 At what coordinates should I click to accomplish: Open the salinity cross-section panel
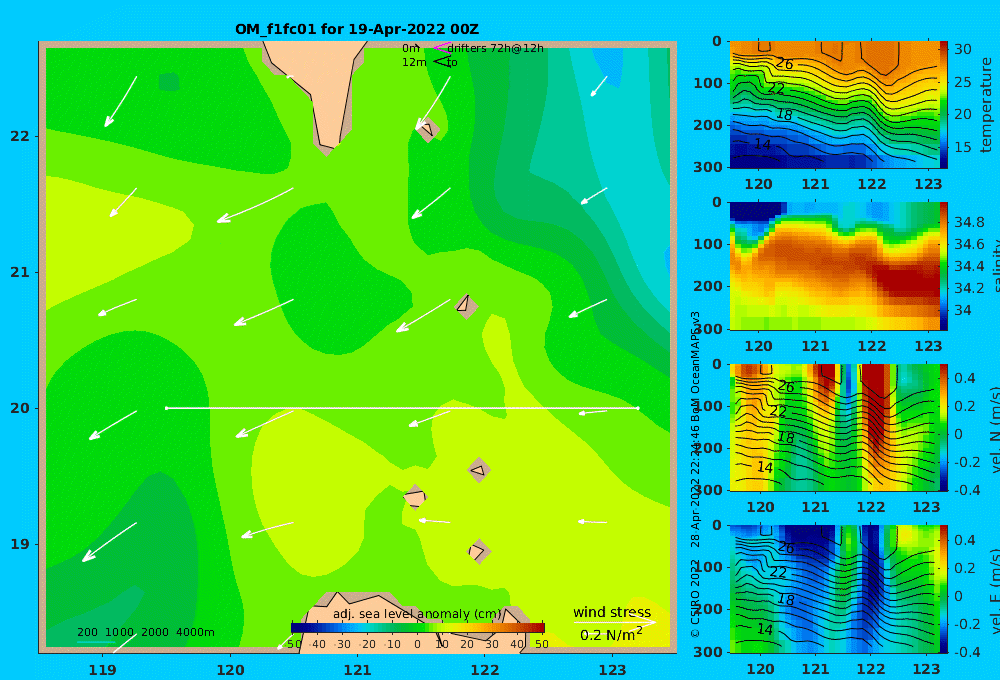click(x=834, y=266)
